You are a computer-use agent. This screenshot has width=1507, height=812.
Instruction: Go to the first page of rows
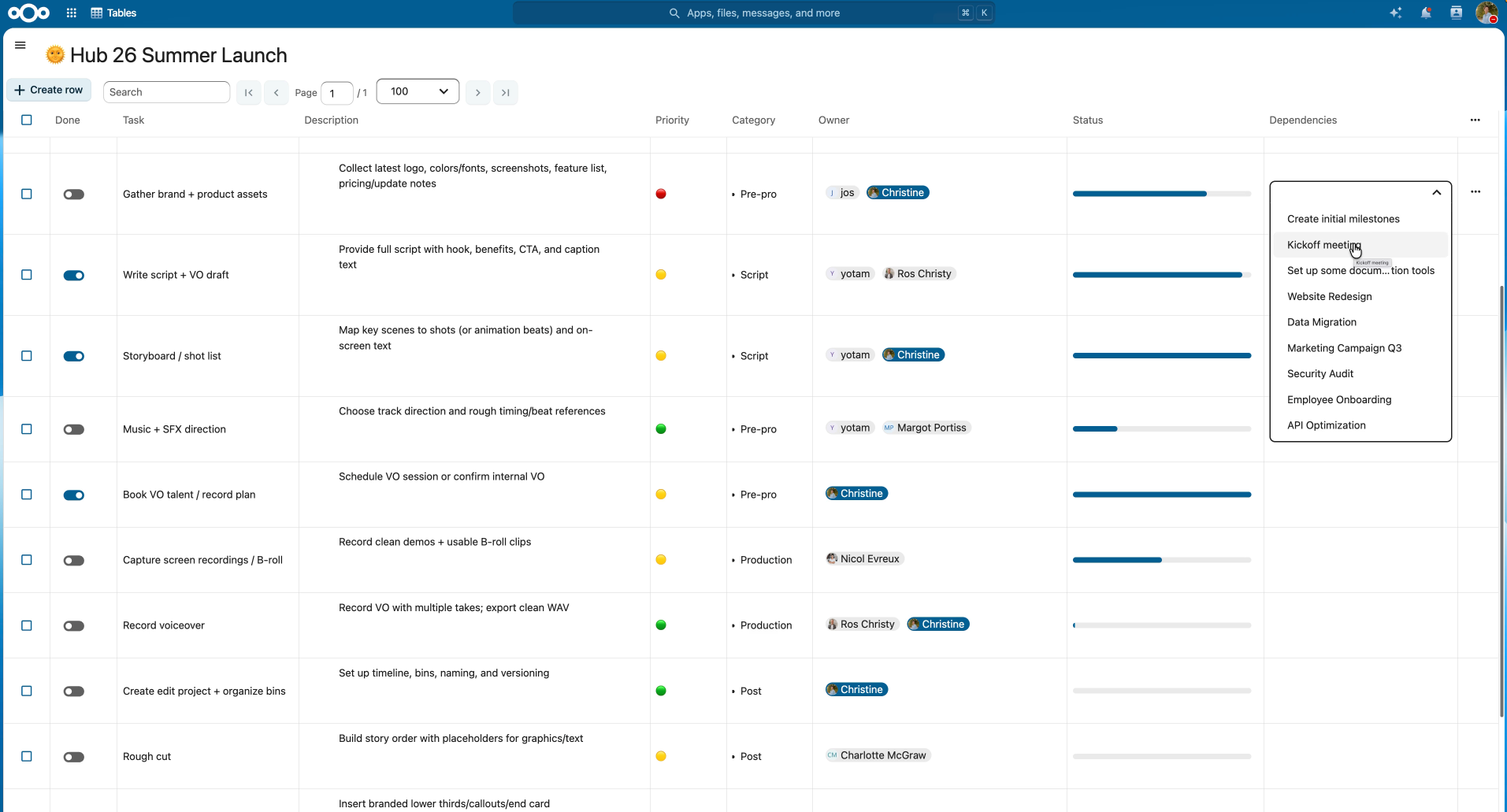[x=249, y=92]
